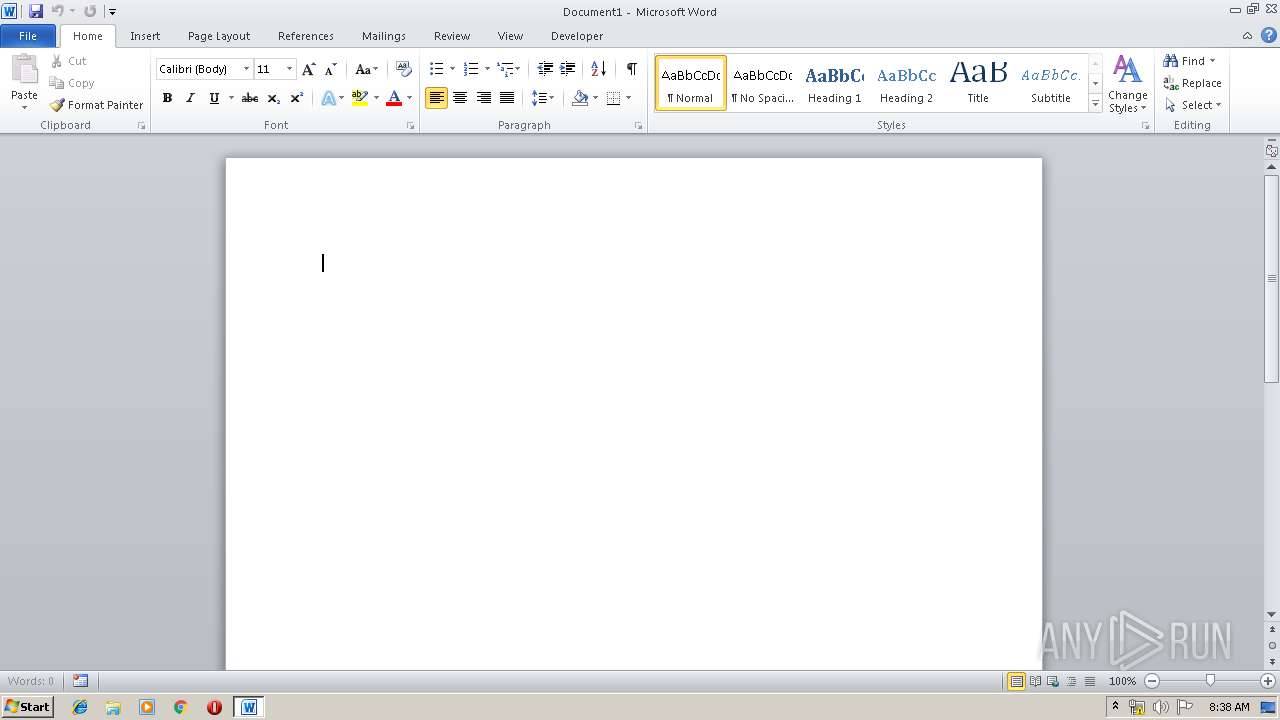
Task: Open the Font dialog launcher
Action: tap(411, 126)
